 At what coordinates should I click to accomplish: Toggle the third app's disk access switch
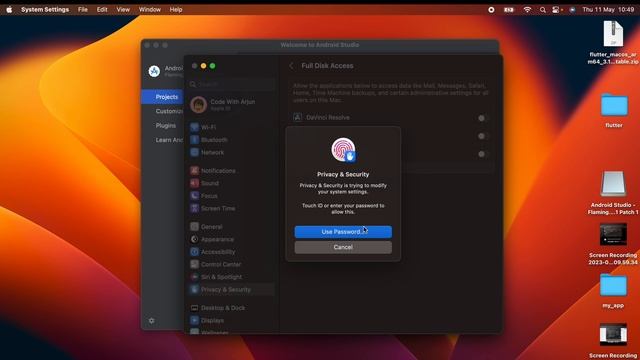(483, 154)
